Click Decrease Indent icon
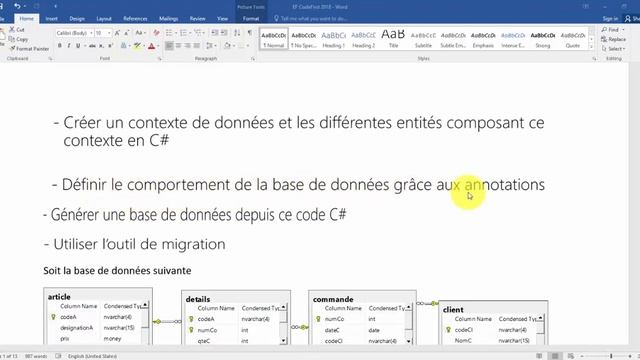640x360 pixels. pos(215,33)
